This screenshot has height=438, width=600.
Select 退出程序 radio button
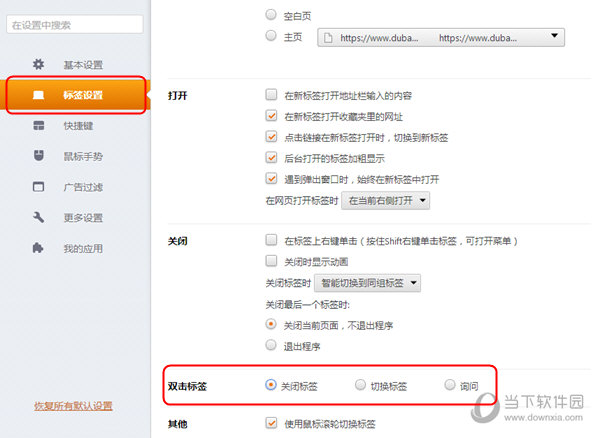point(271,345)
